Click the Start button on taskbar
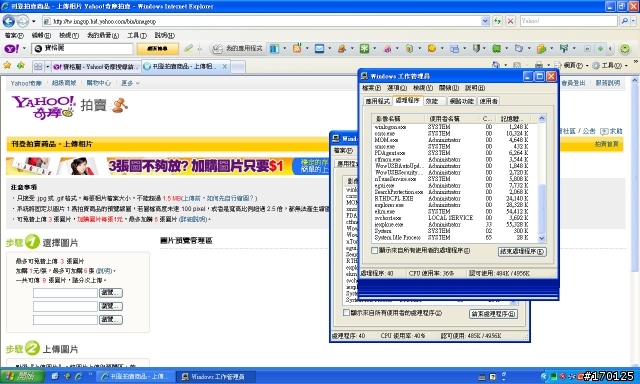This screenshot has height=384, width=640. [22, 376]
